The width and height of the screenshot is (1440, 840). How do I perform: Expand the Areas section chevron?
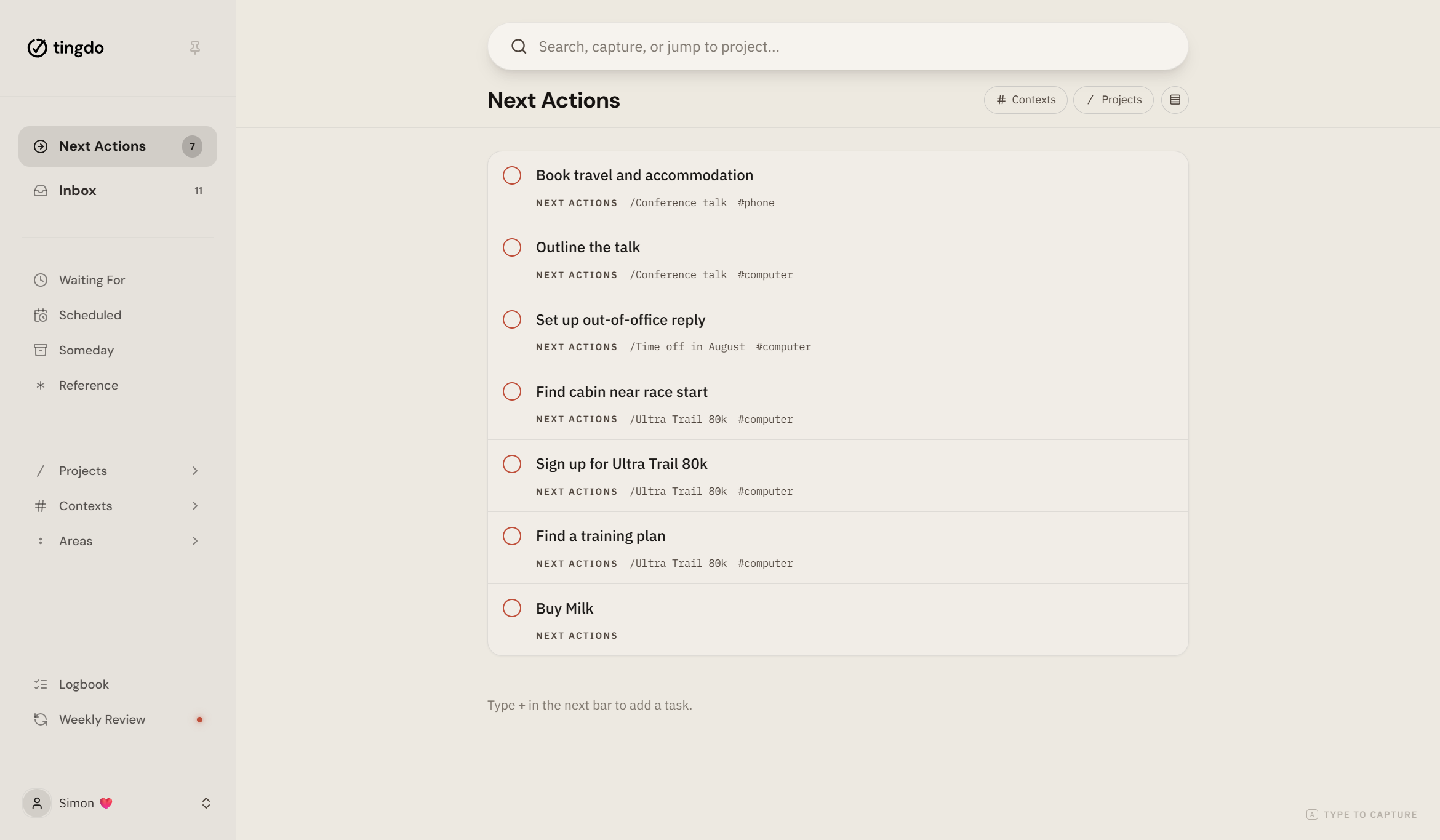pos(195,541)
